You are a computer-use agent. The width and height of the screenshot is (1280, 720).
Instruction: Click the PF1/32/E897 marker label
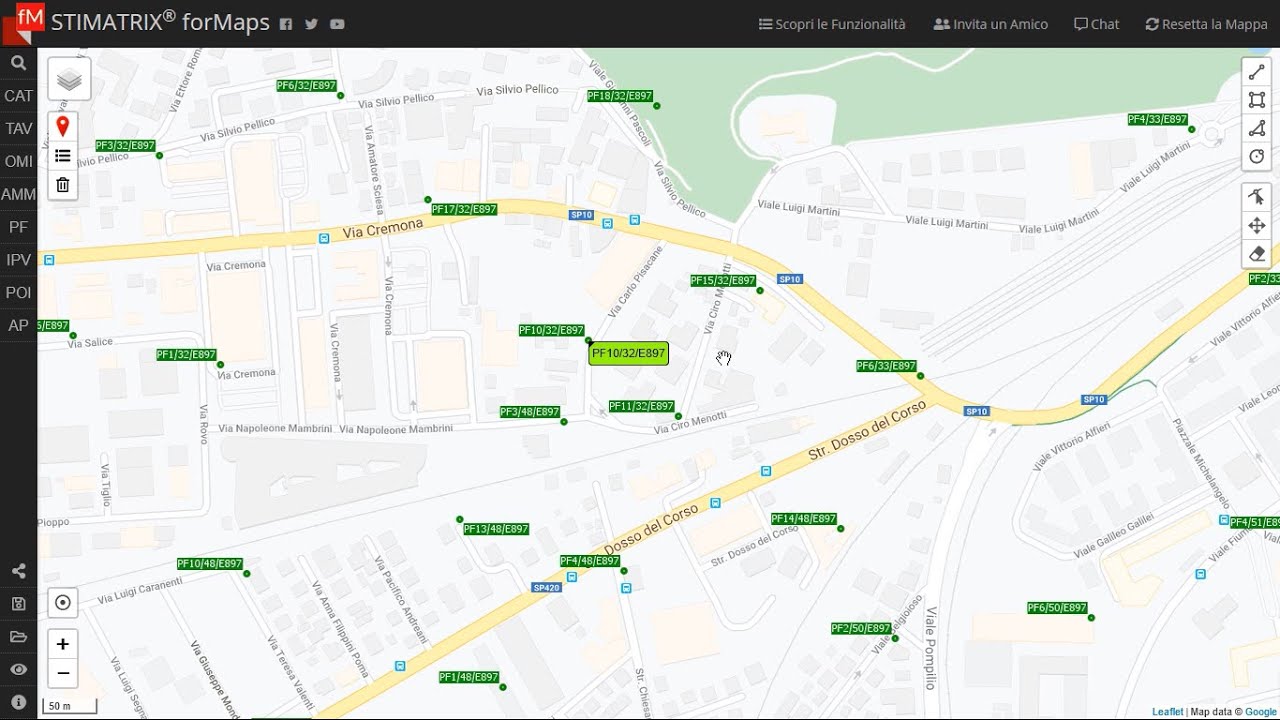[187, 355]
